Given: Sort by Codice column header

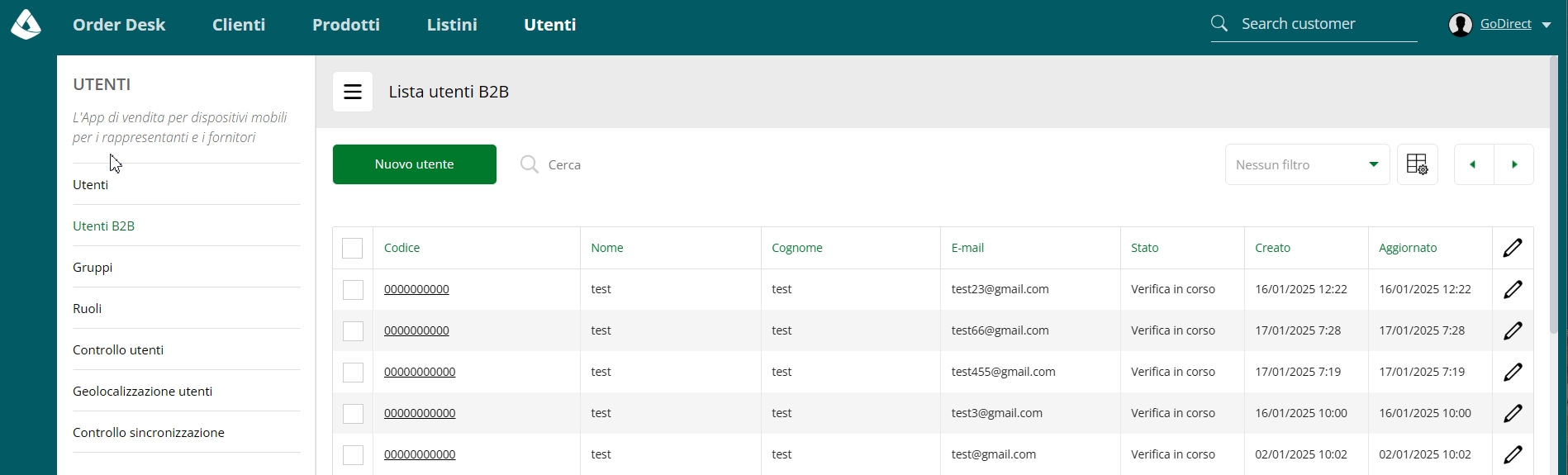Looking at the screenshot, I should [402, 248].
